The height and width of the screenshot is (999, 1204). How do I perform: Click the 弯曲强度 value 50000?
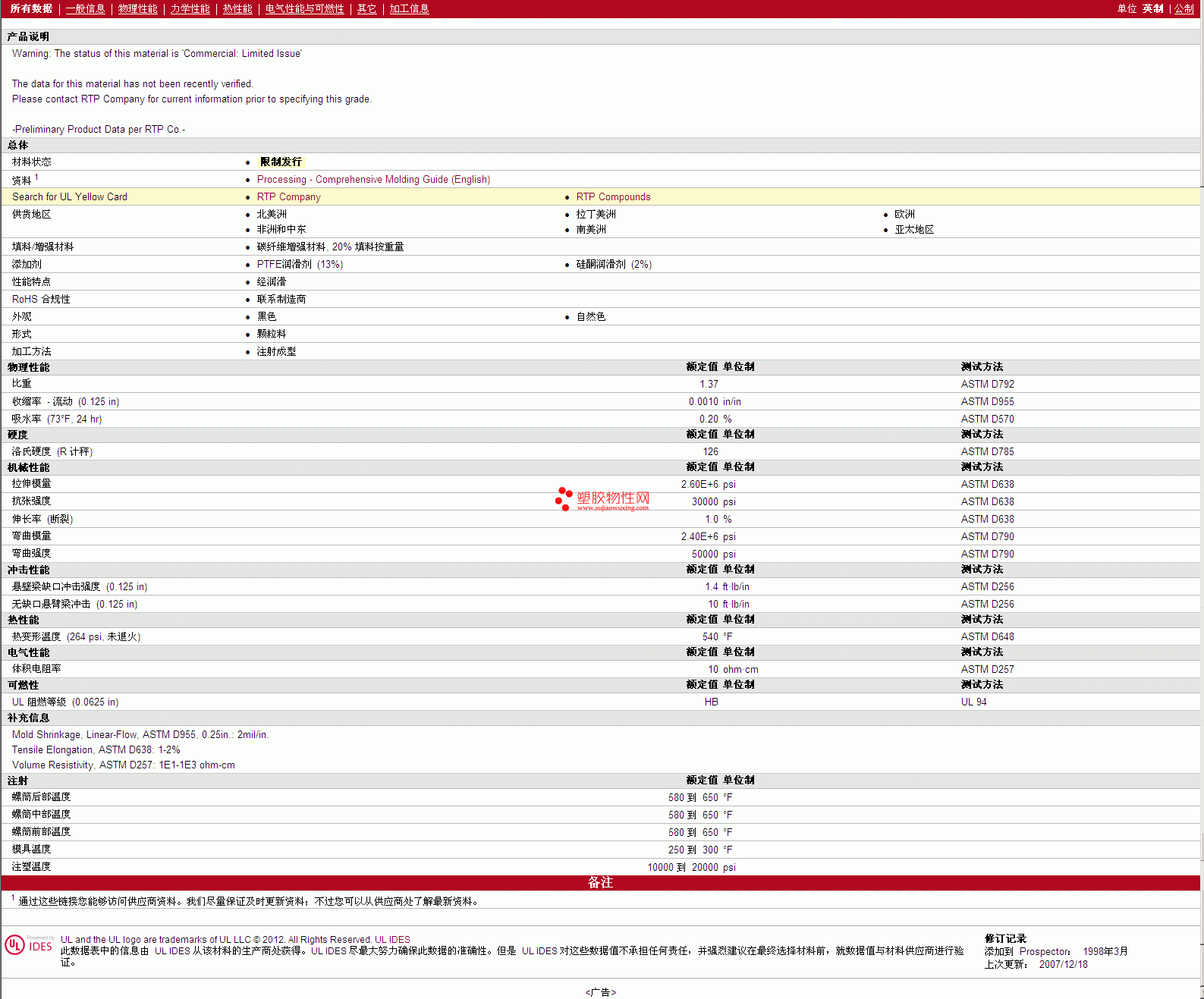tap(705, 554)
